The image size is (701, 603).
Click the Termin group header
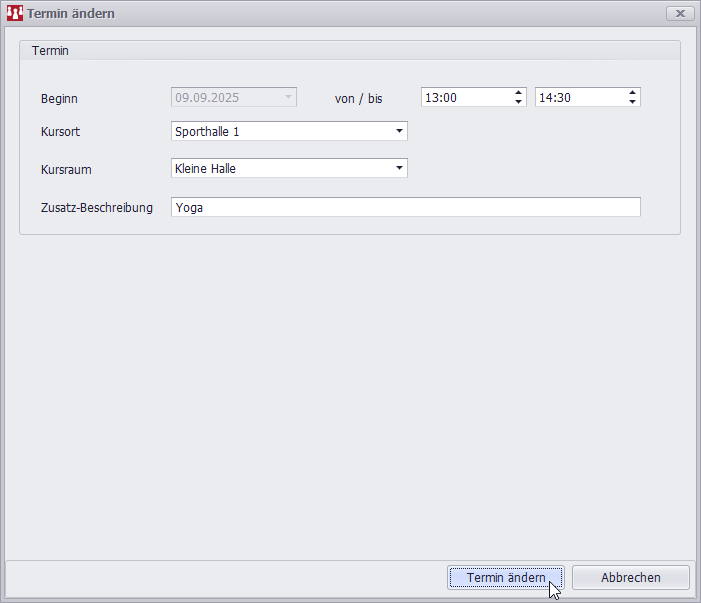coord(50,50)
